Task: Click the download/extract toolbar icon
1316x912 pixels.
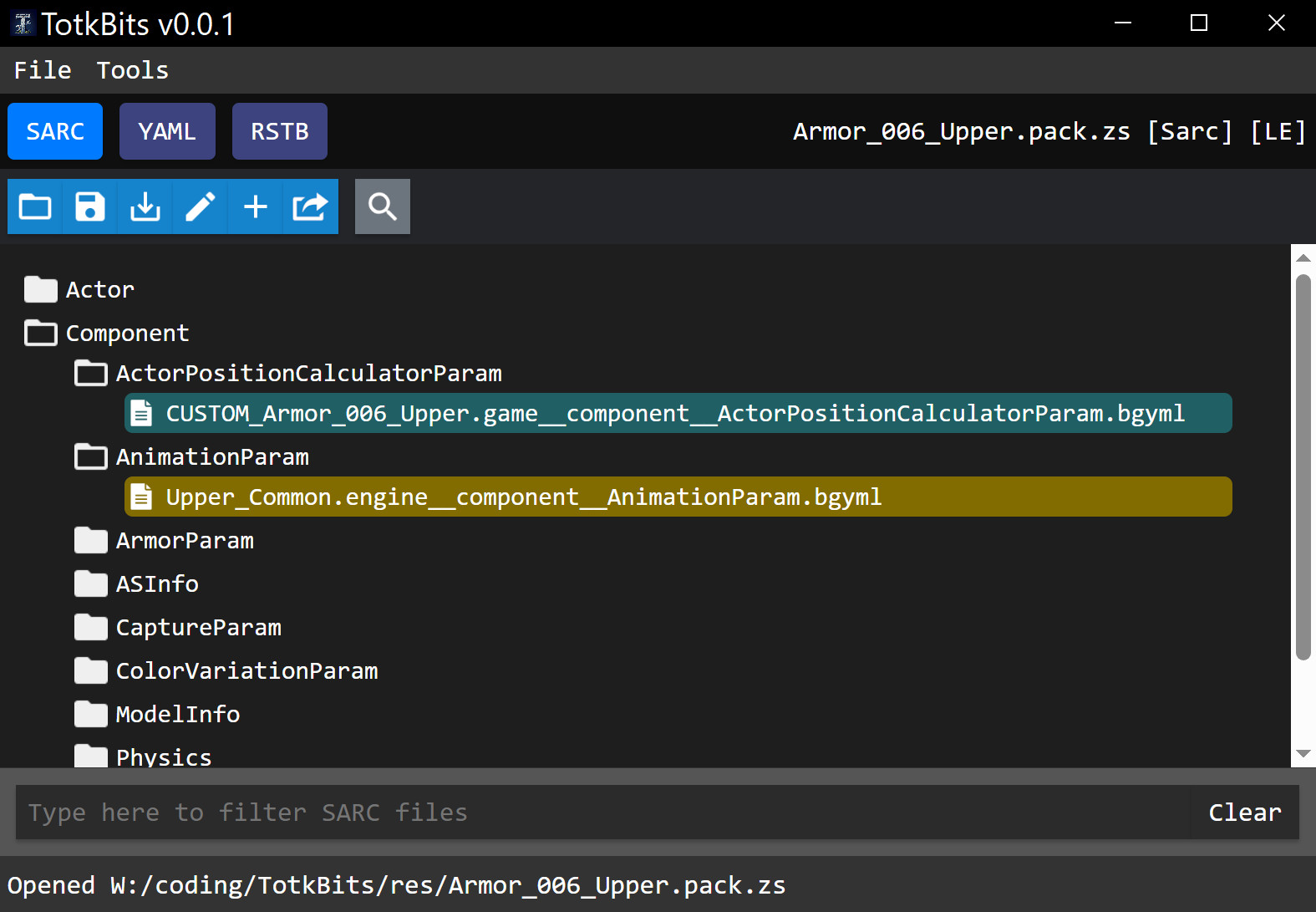Action: click(145, 206)
